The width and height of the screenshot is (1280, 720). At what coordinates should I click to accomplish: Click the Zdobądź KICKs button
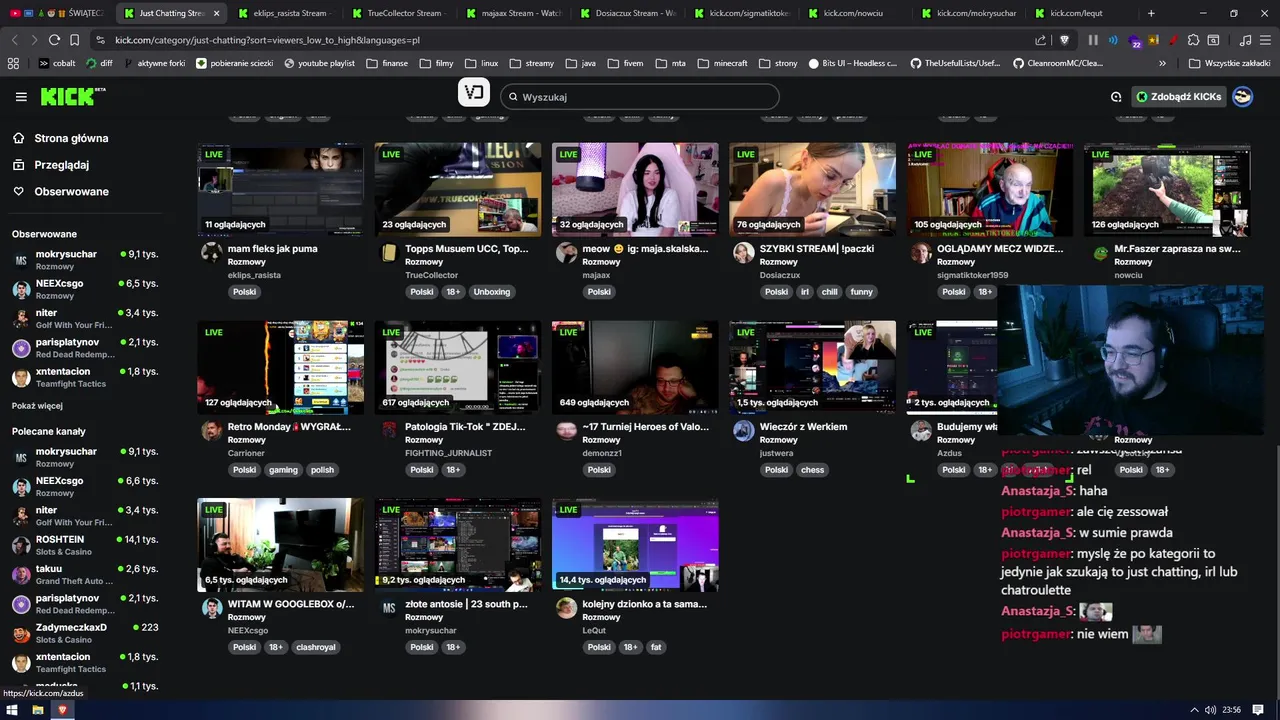[x=1178, y=97]
